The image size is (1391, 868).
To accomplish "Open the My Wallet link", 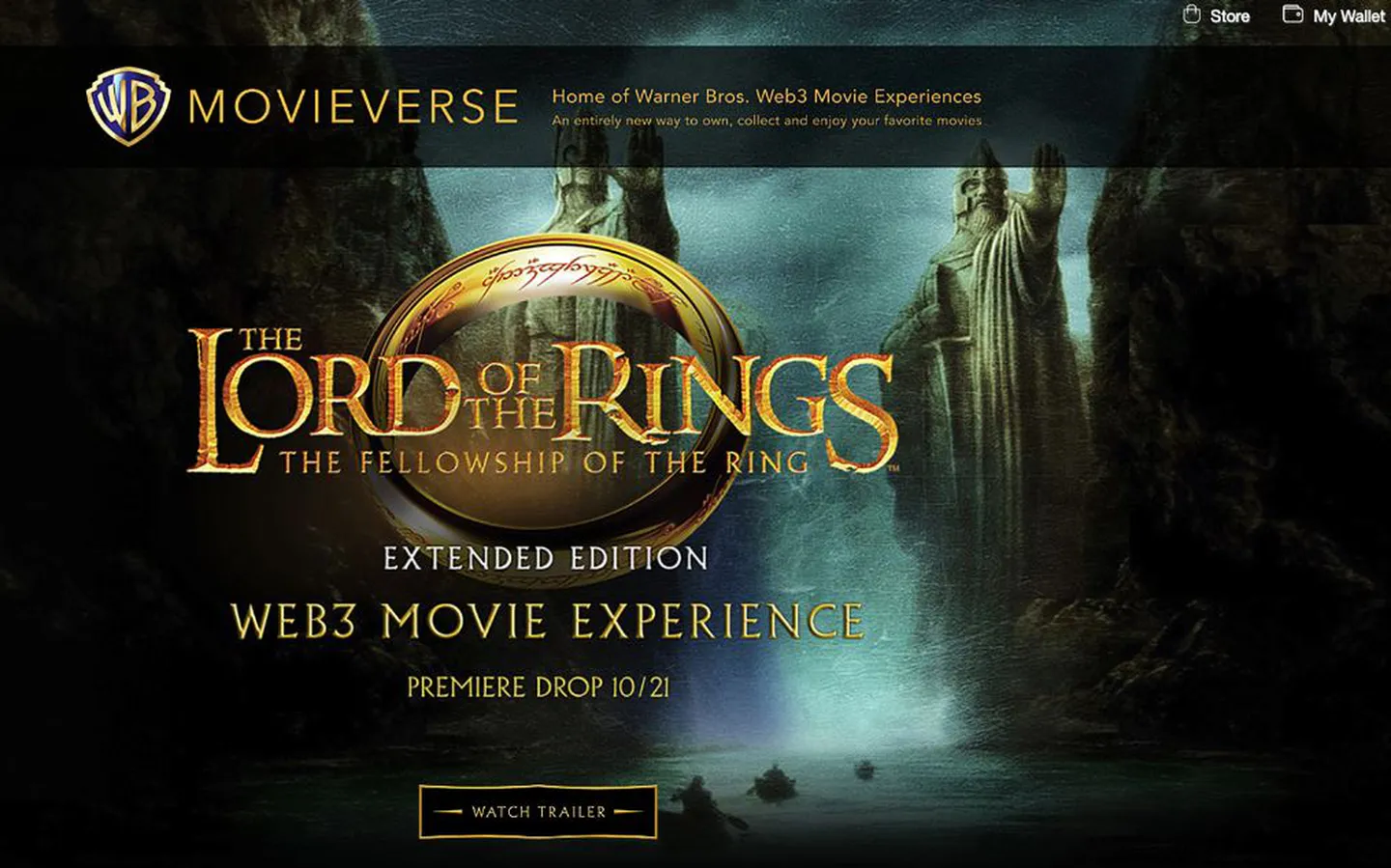I will pos(1348,16).
